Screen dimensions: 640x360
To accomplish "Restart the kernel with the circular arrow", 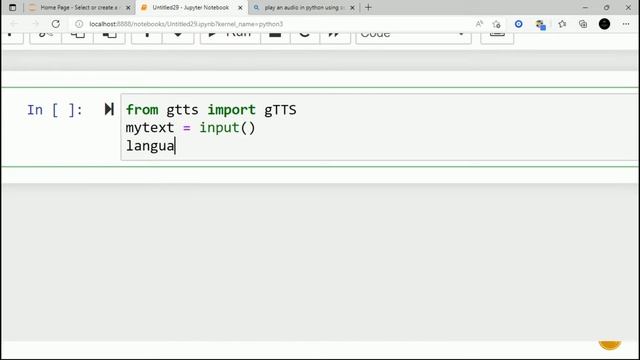I will pos(305,37).
